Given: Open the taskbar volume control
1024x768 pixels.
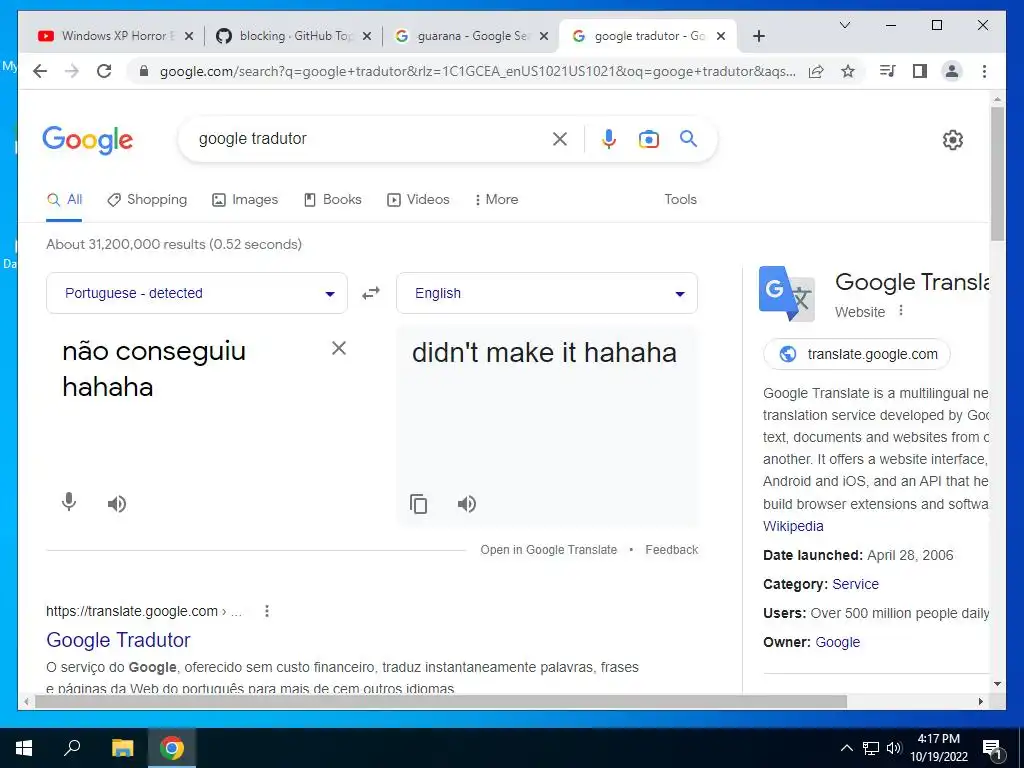Looking at the screenshot, I should (x=894, y=748).
